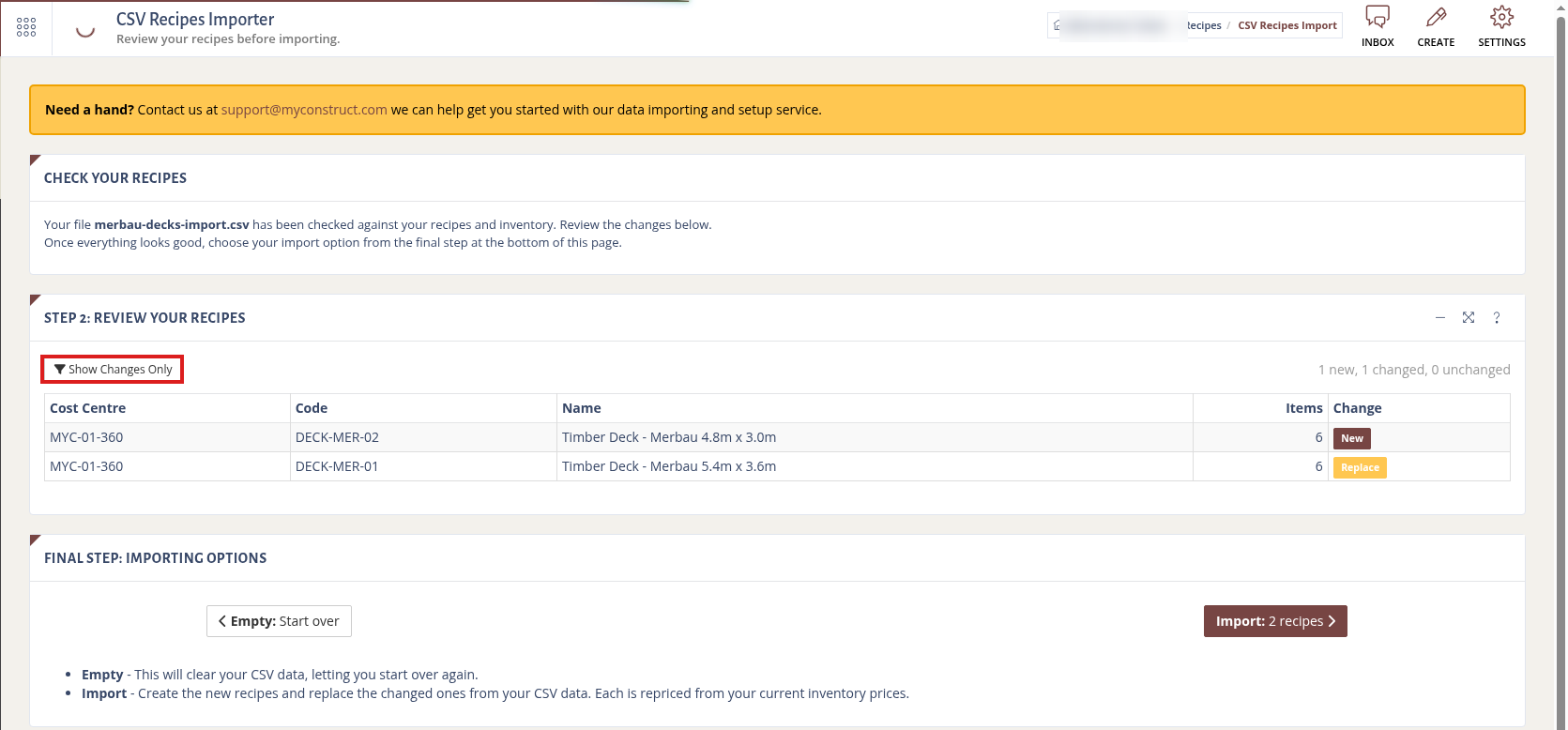The height and width of the screenshot is (730, 1568).
Task: Open the apps grid menu icon
Action: tap(26, 27)
